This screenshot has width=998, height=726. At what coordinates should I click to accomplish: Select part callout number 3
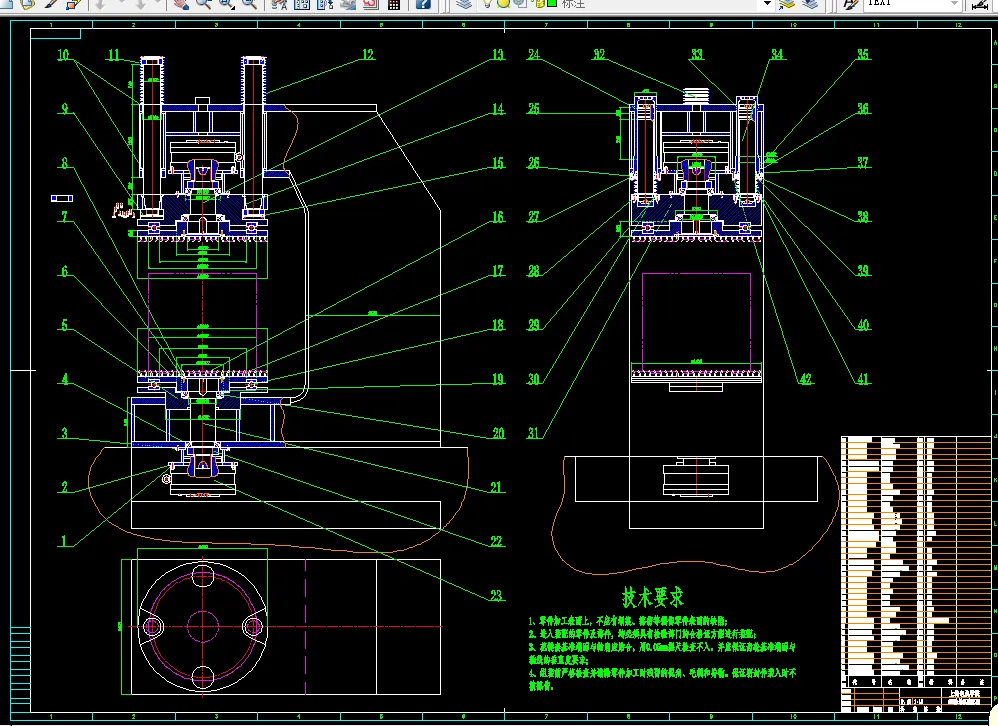point(64,433)
